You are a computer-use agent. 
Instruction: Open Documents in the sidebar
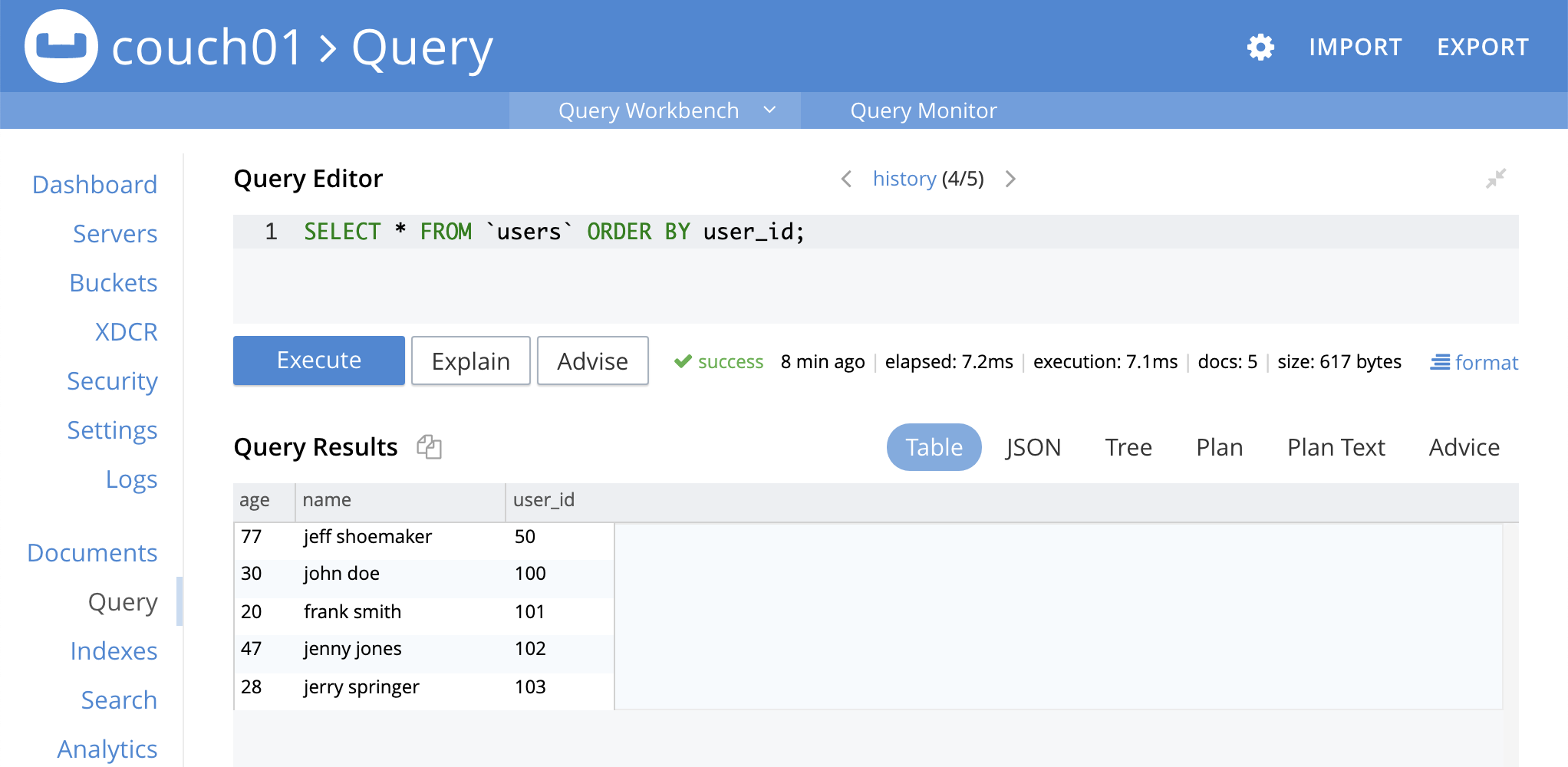[x=92, y=553]
